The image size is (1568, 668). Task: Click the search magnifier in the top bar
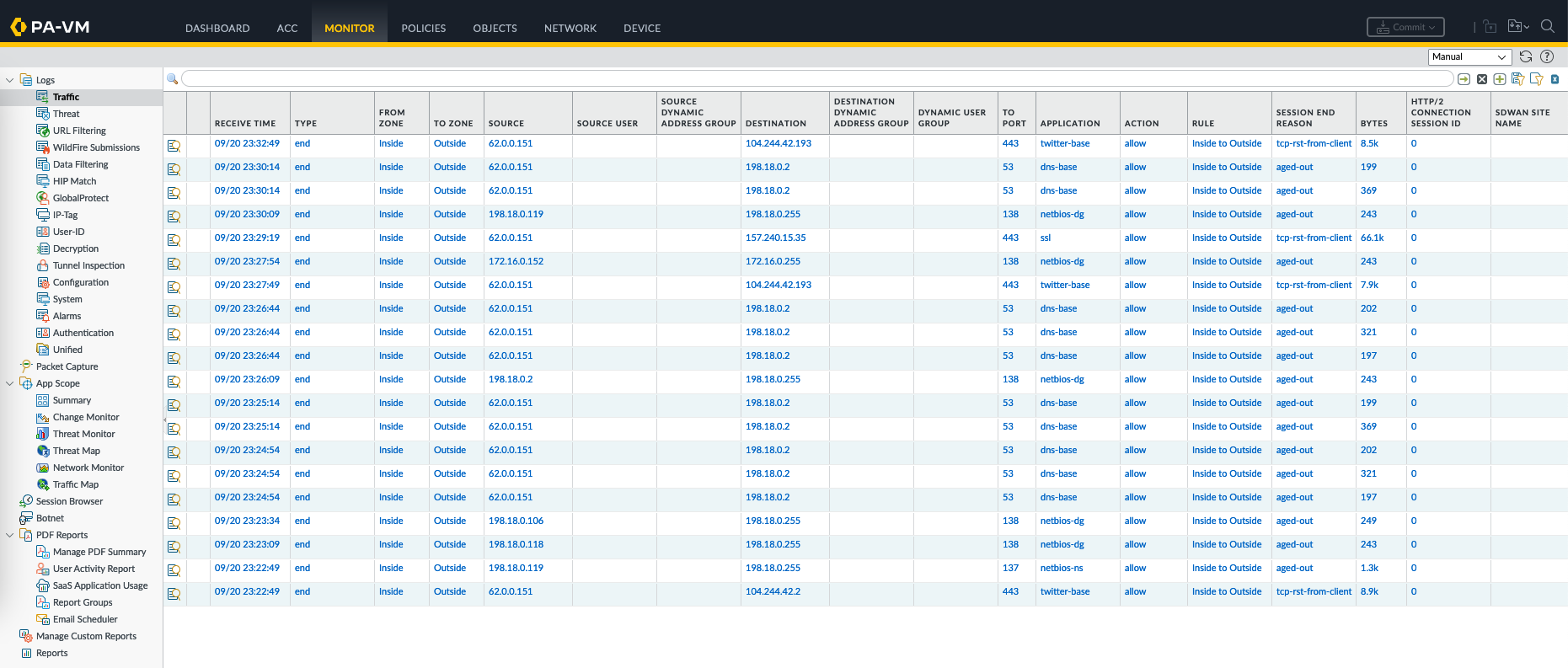tap(1548, 27)
